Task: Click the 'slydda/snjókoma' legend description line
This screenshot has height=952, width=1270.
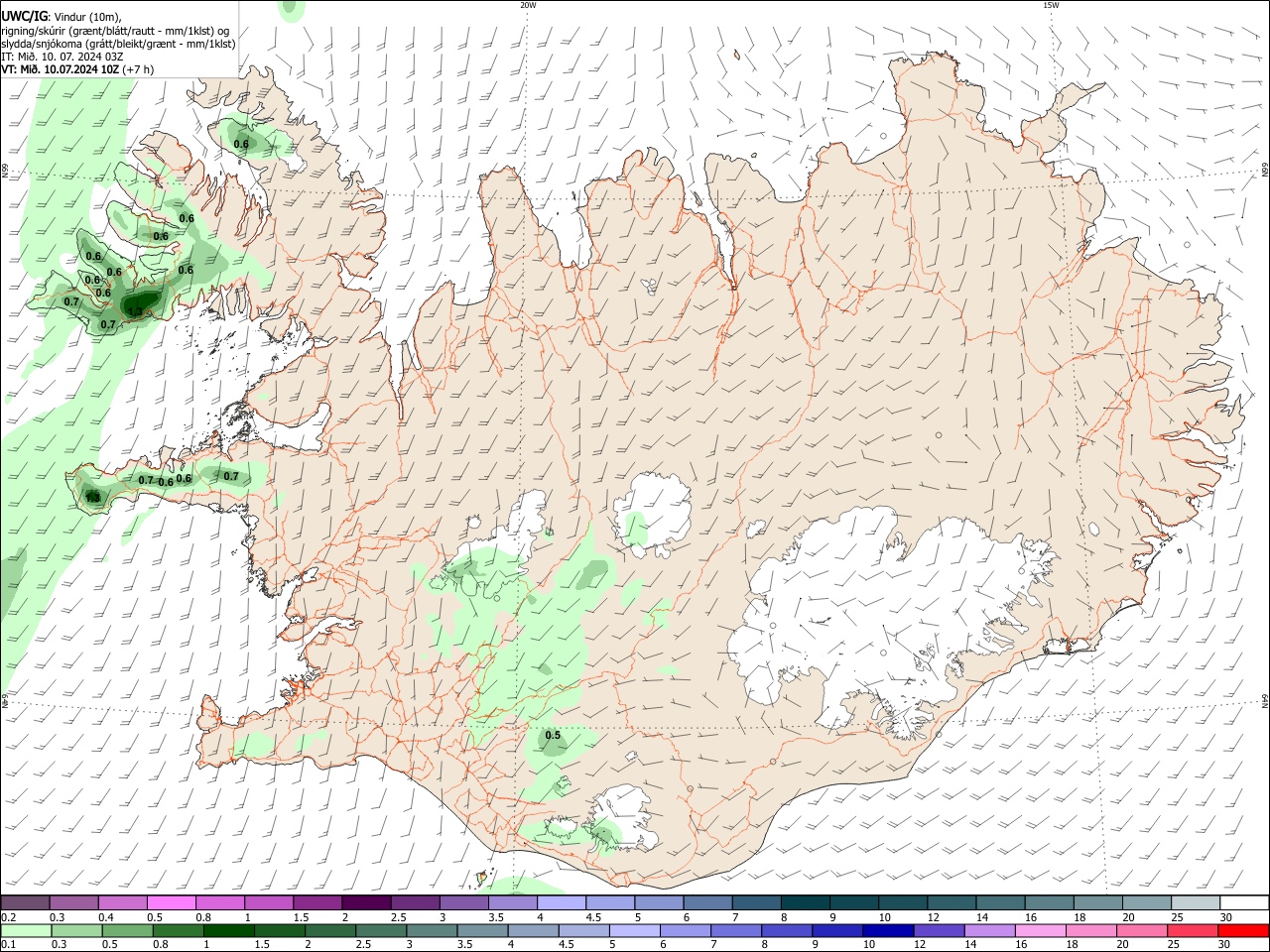Action: click(x=118, y=44)
